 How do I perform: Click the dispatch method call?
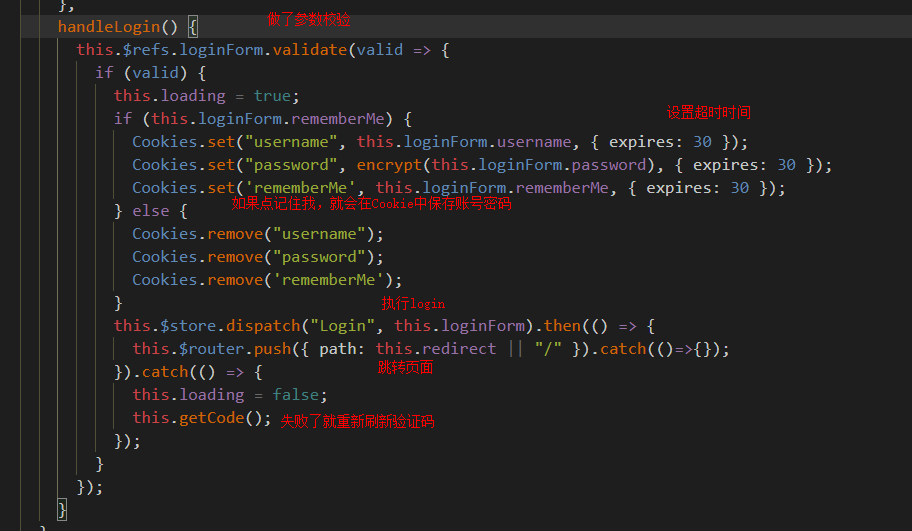point(263,326)
